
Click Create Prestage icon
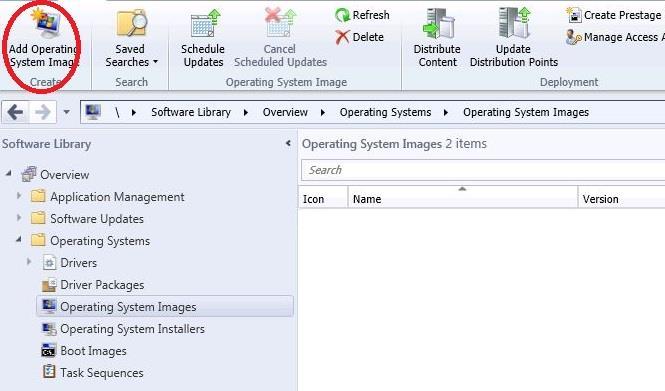click(574, 15)
